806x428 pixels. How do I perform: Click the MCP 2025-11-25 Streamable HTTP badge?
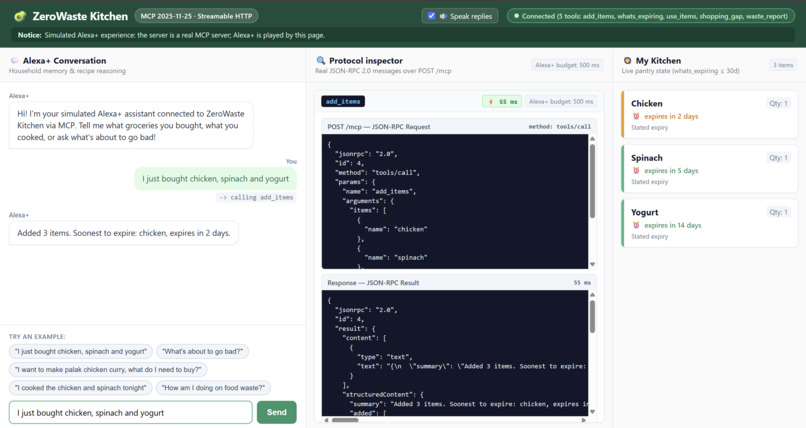(196, 16)
